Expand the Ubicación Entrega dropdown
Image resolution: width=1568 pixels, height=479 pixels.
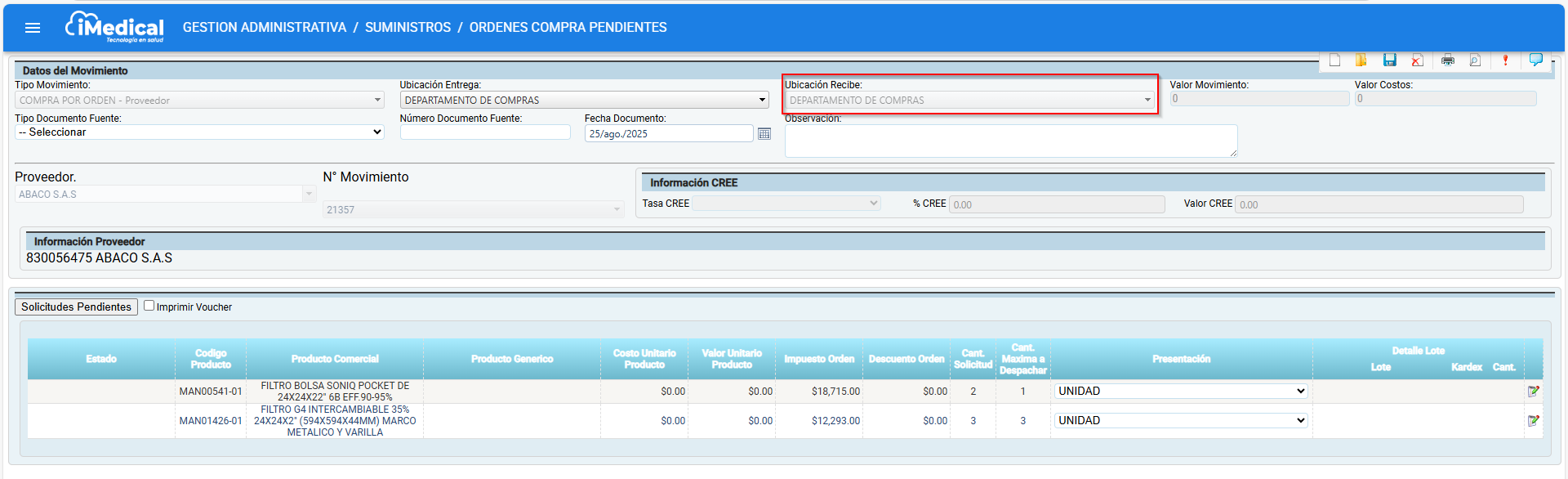584,100
